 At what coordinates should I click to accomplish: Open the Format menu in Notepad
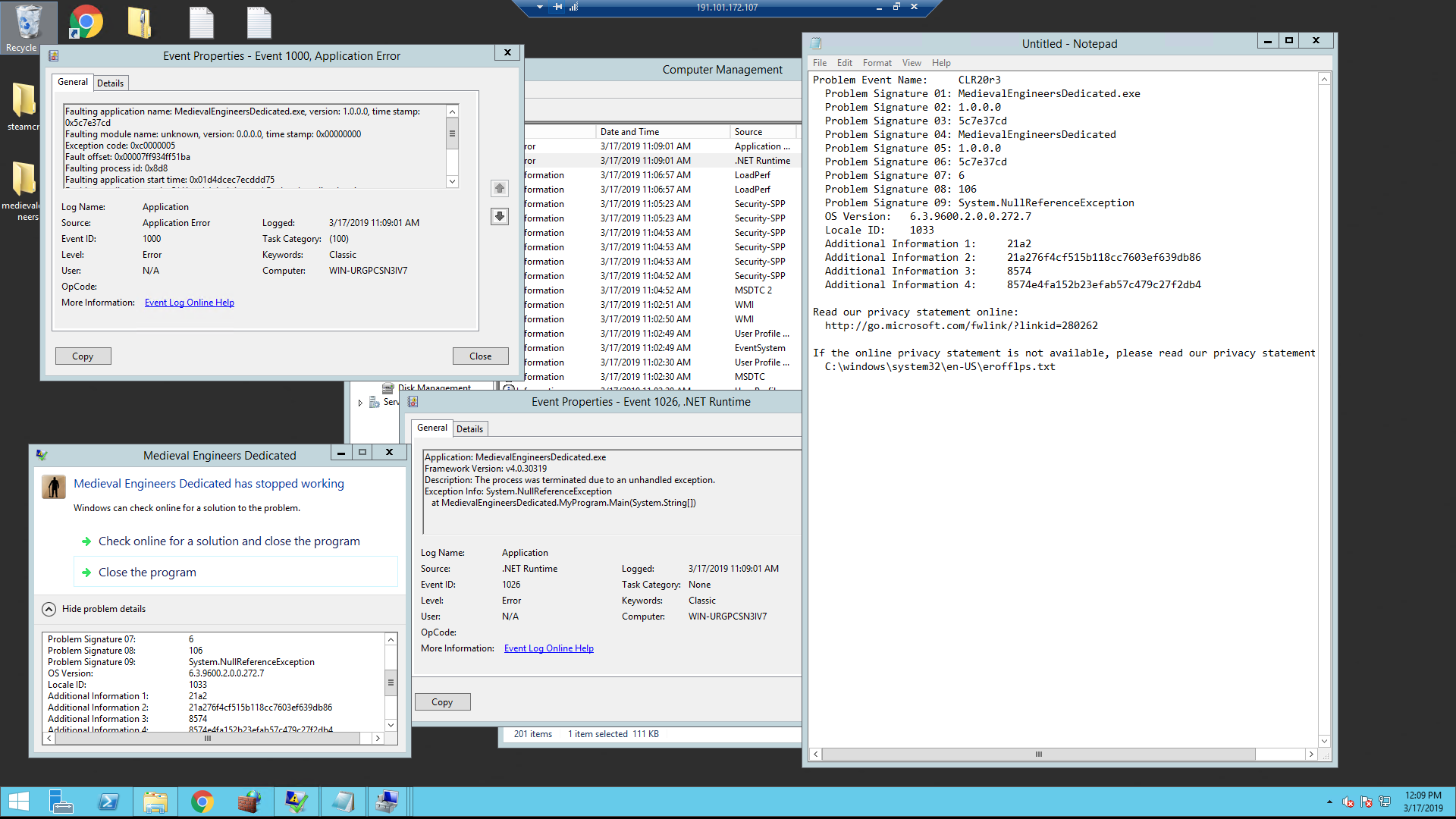click(877, 63)
